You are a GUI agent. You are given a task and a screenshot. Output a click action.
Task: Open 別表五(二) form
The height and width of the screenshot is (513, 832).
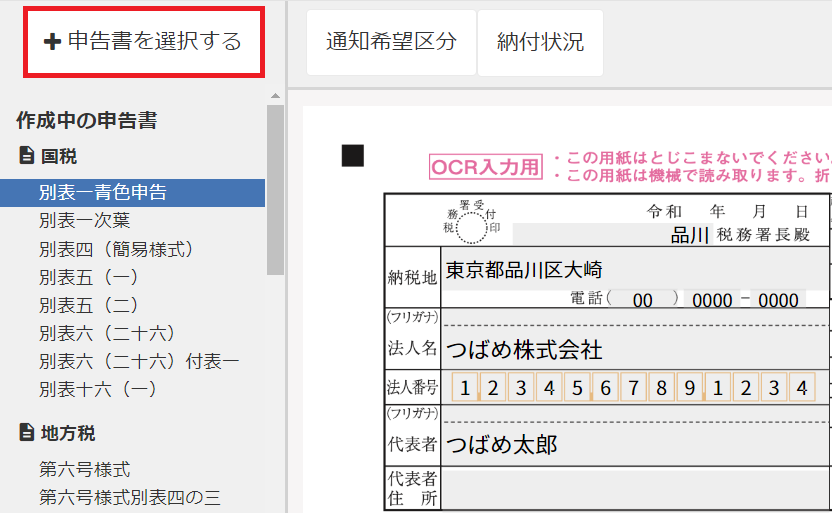pos(89,305)
